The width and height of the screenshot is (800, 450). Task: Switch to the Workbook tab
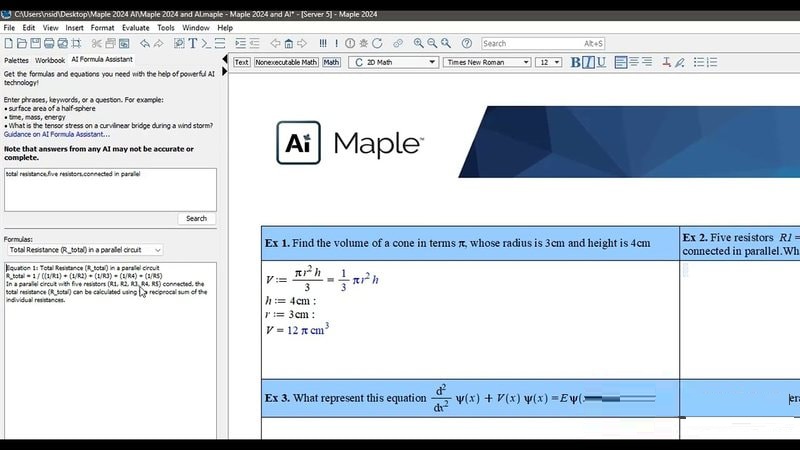[50, 60]
